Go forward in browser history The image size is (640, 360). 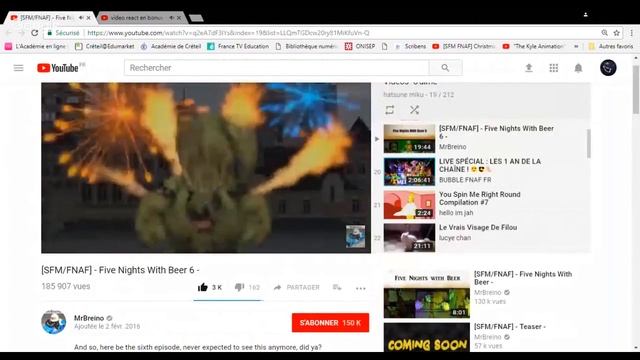[22, 33]
